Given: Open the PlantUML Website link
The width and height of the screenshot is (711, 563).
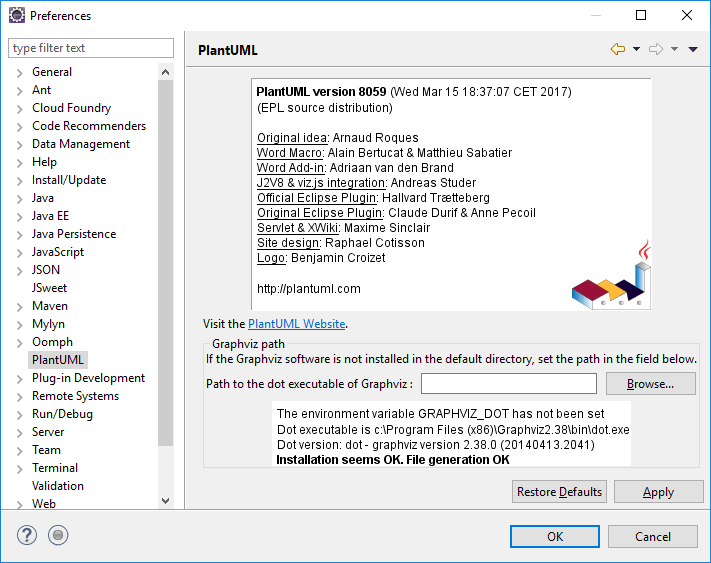Looking at the screenshot, I should pyautogui.click(x=297, y=324).
